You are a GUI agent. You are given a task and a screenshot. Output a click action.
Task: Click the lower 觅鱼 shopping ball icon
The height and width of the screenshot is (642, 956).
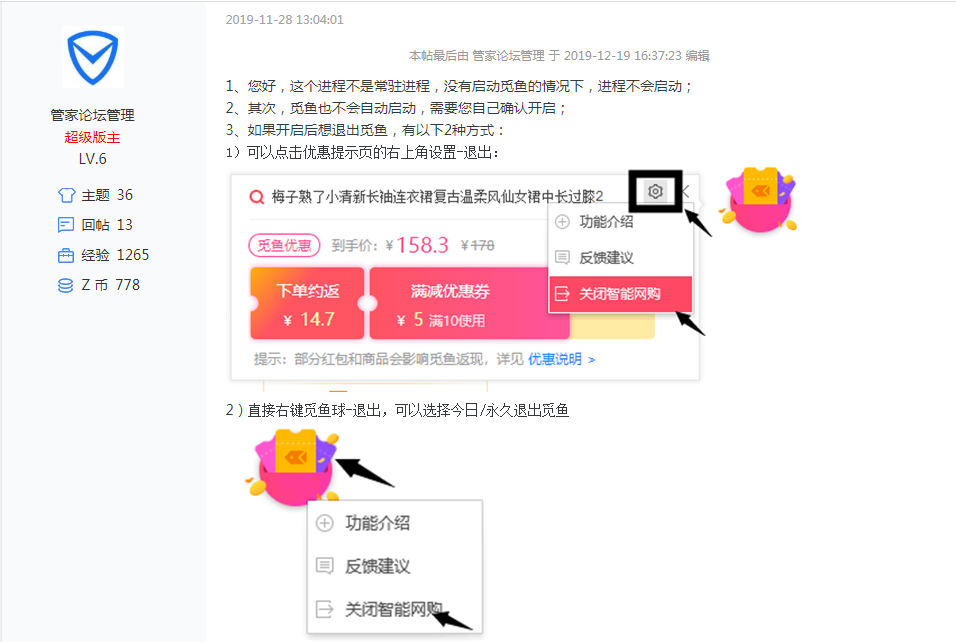point(293,467)
